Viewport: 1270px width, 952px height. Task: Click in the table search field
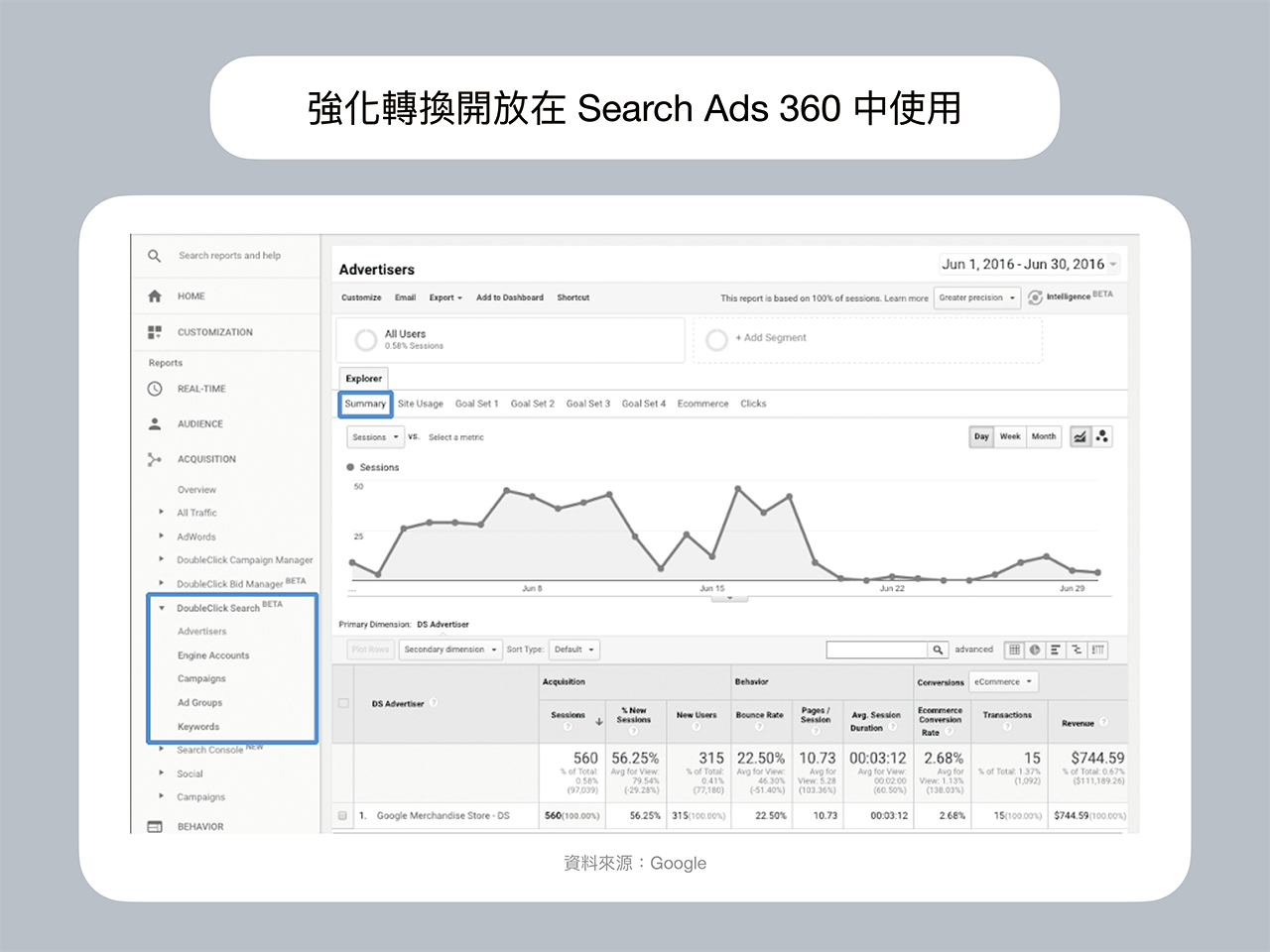[x=877, y=650]
